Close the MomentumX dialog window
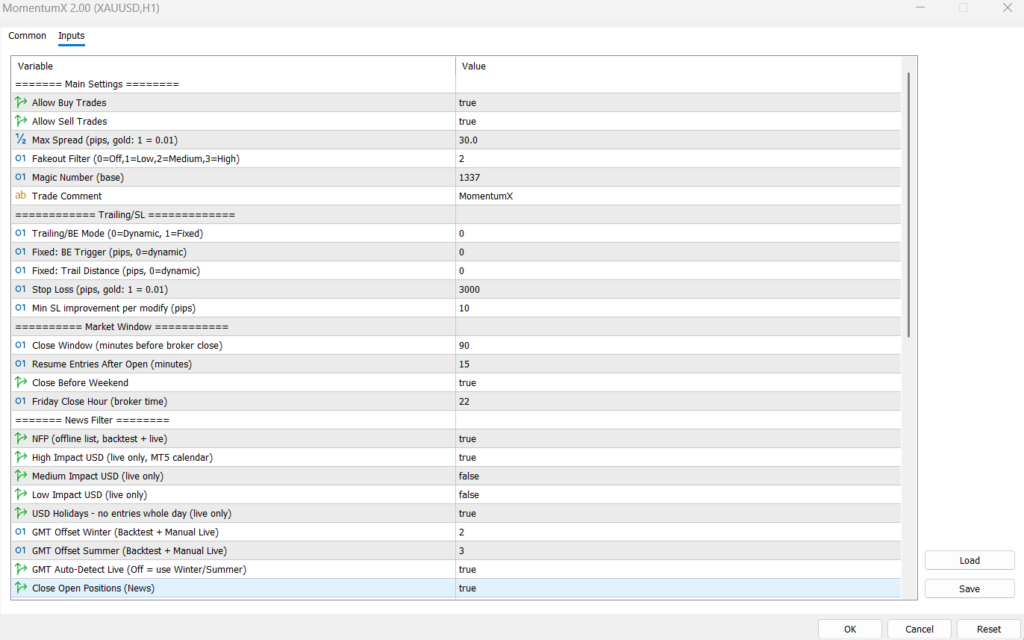The height and width of the screenshot is (640, 1024). tap(1007, 8)
